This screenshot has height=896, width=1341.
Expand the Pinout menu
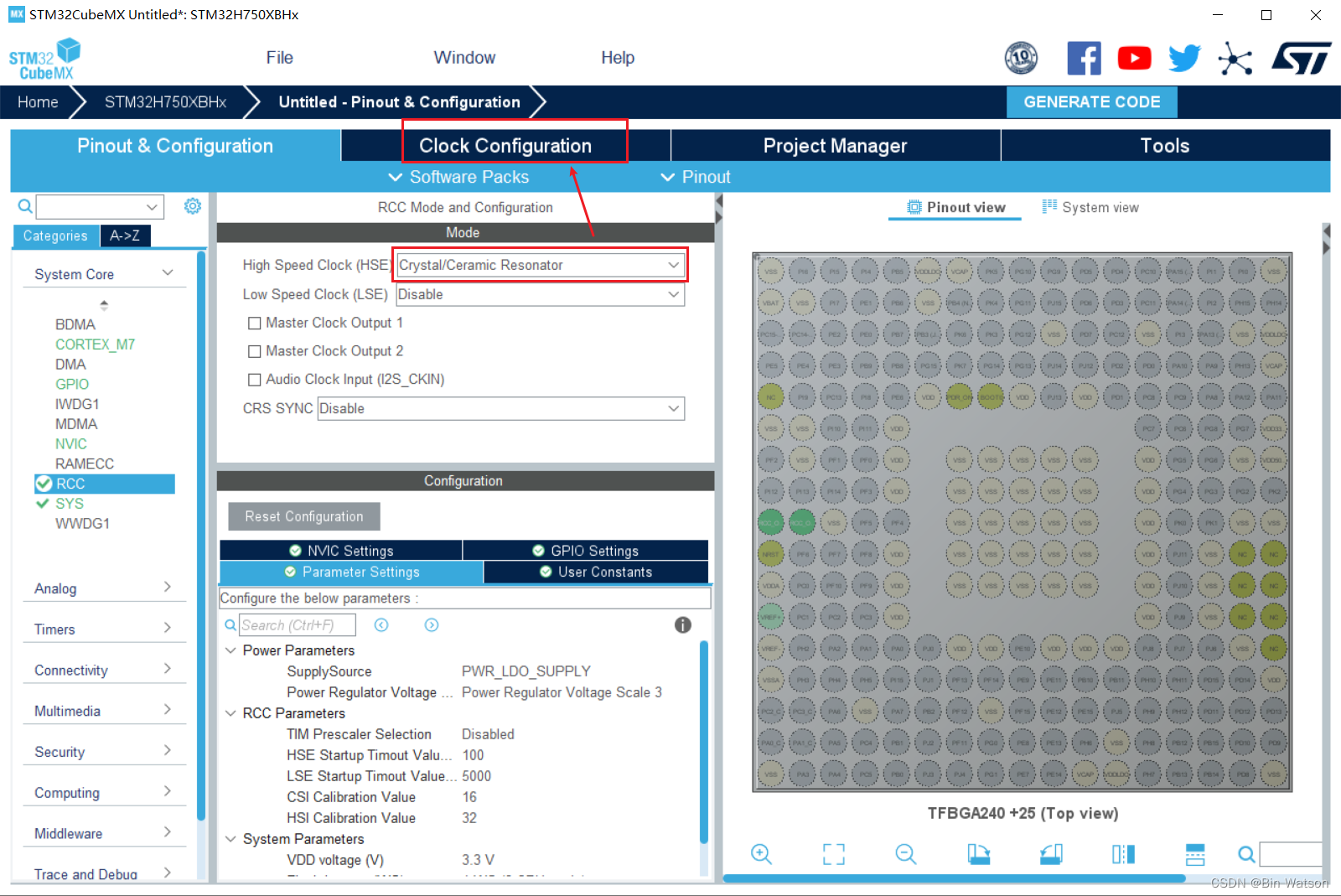(696, 177)
